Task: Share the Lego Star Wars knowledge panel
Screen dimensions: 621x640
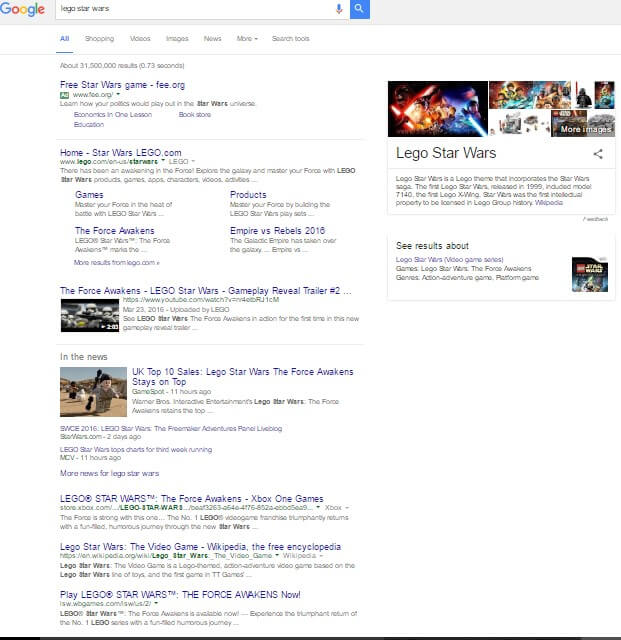Action: coord(598,154)
